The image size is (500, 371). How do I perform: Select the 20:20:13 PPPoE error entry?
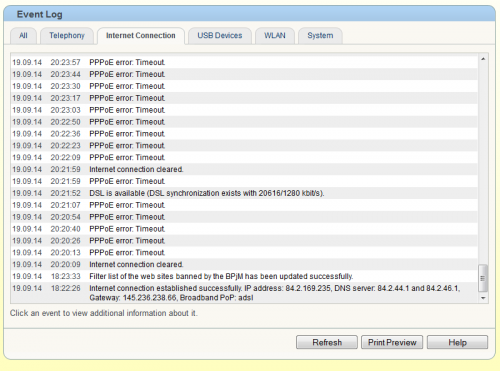(244, 253)
